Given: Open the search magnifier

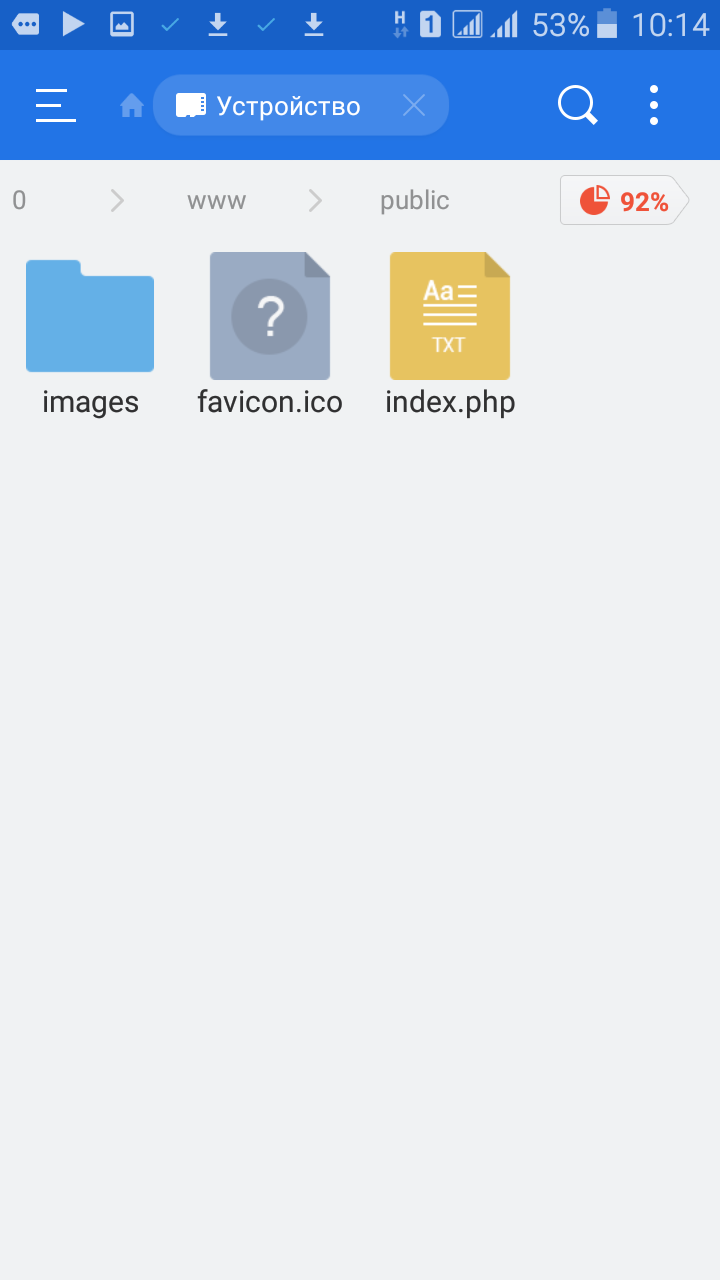Looking at the screenshot, I should 577,105.
